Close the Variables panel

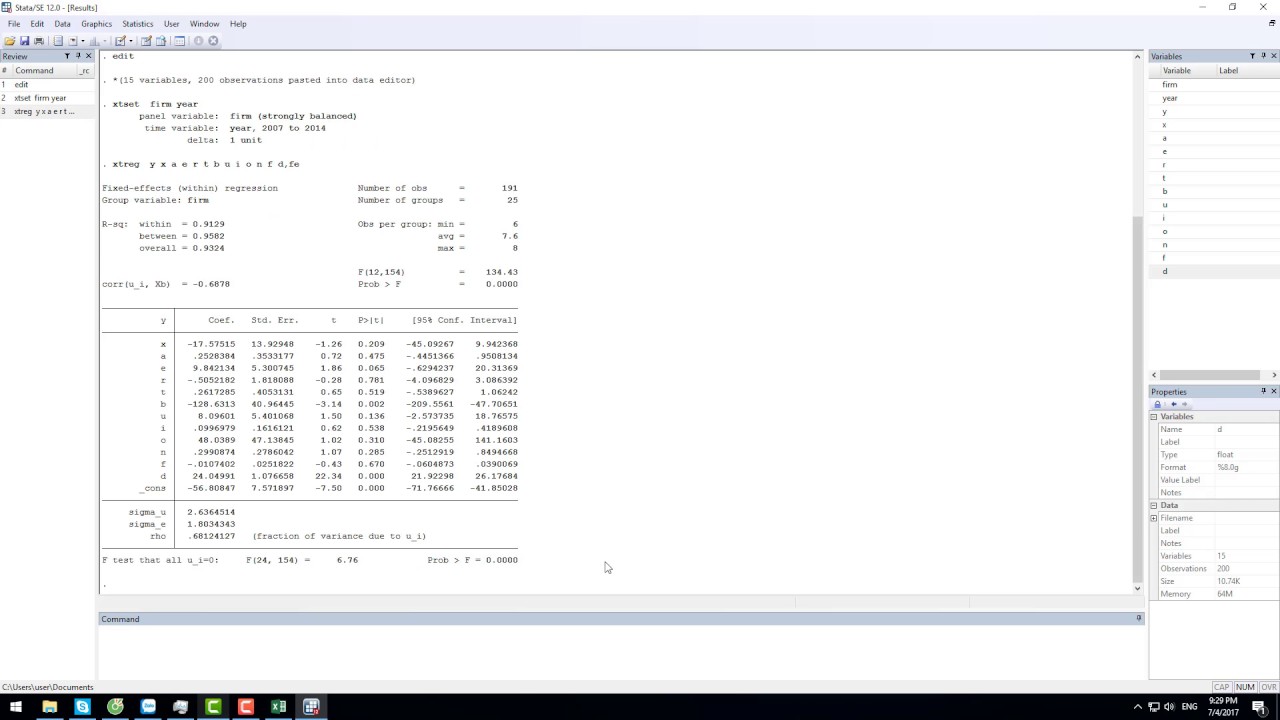tap(1273, 56)
